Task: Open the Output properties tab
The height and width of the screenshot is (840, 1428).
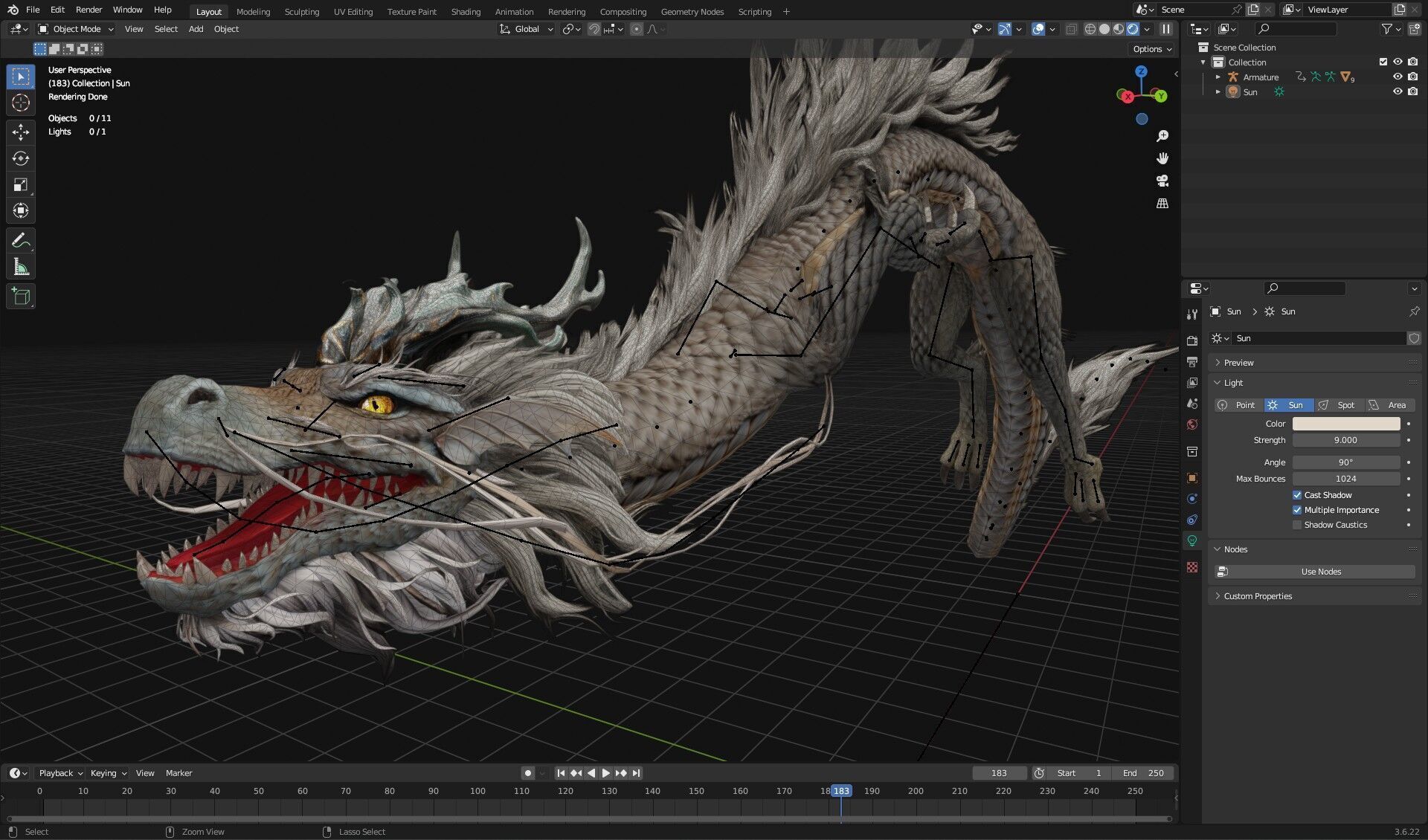Action: [x=1192, y=361]
